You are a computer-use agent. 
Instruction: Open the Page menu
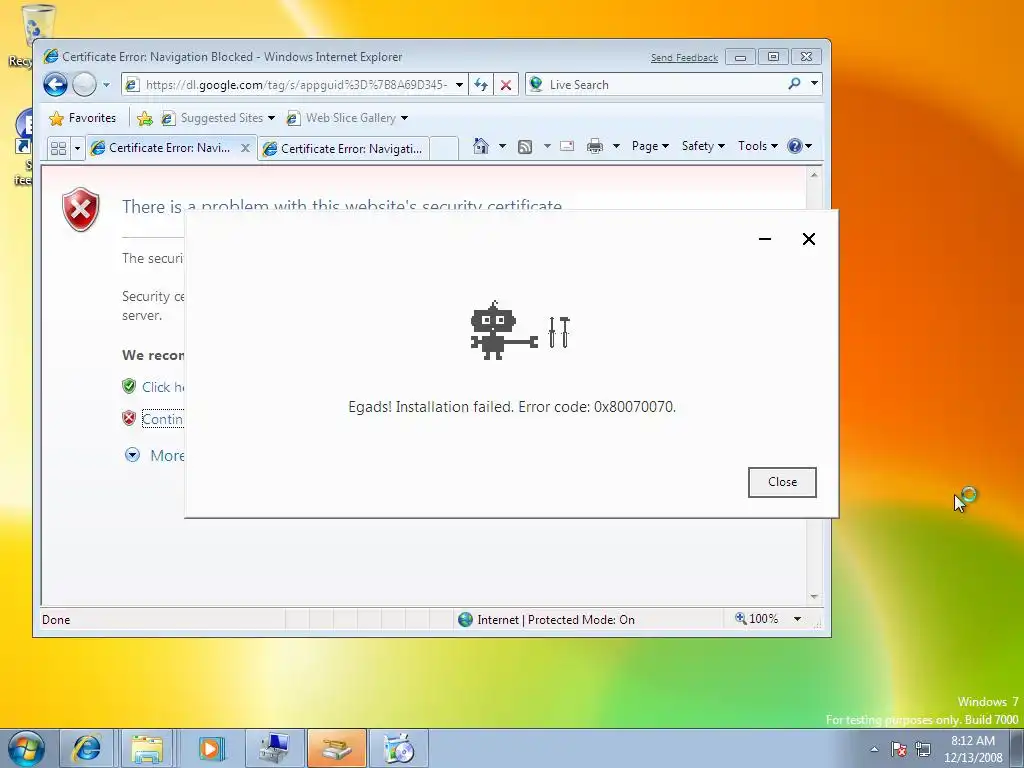click(650, 146)
